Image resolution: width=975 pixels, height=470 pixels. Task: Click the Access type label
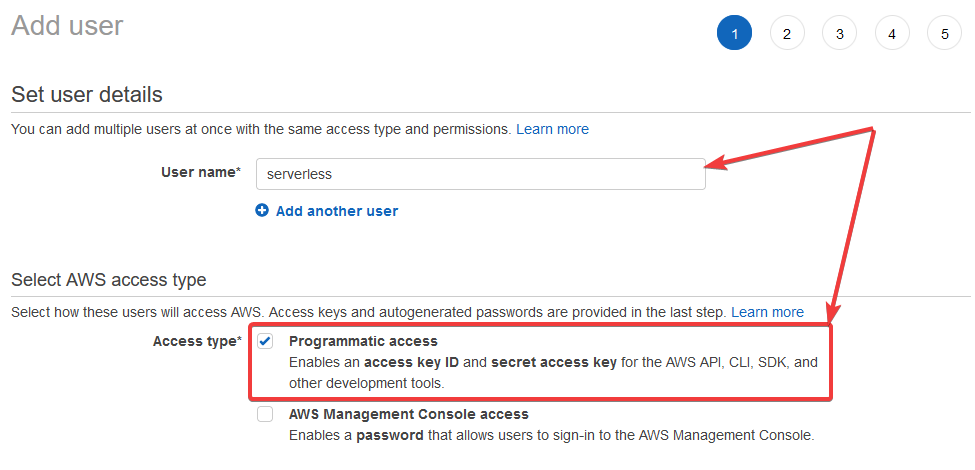tap(196, 341)
